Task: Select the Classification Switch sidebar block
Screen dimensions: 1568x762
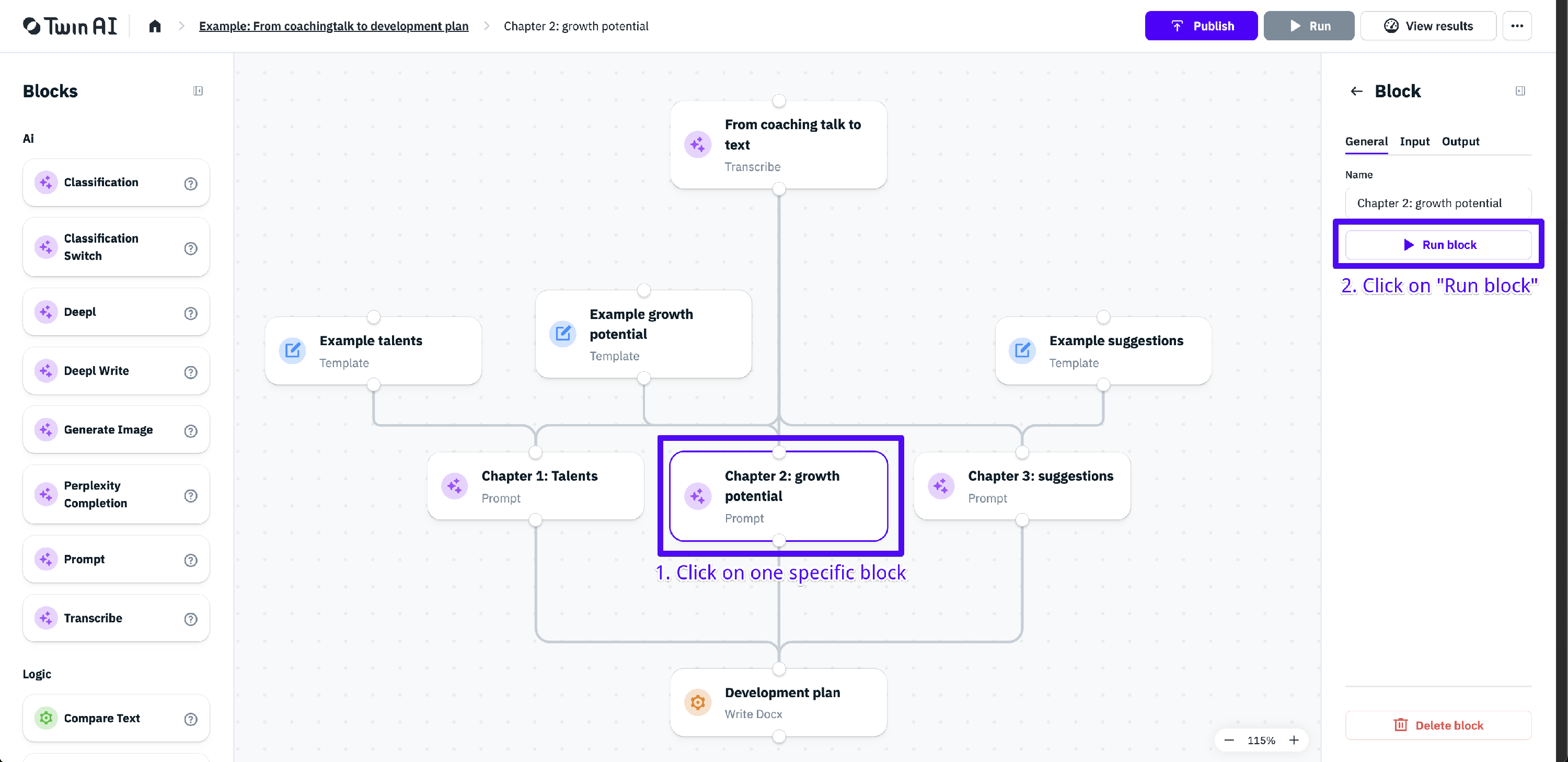Action: 116,247
